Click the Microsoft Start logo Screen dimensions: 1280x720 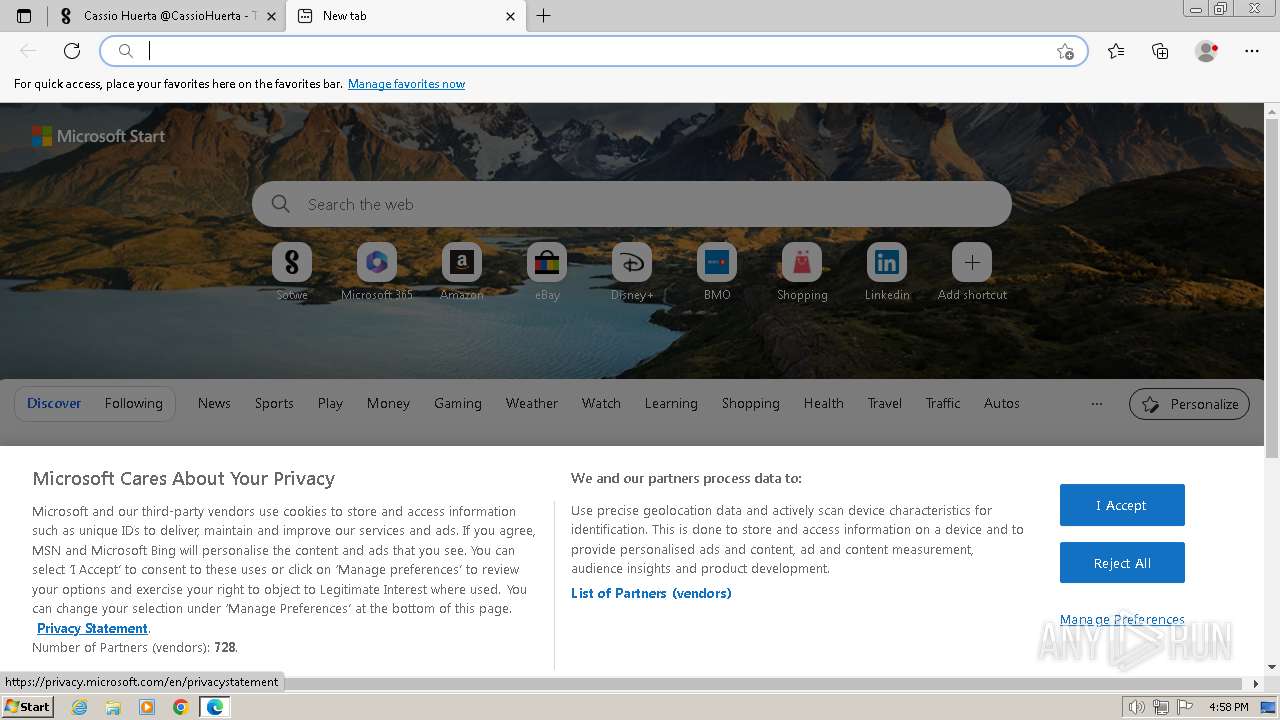coord(98,136)
